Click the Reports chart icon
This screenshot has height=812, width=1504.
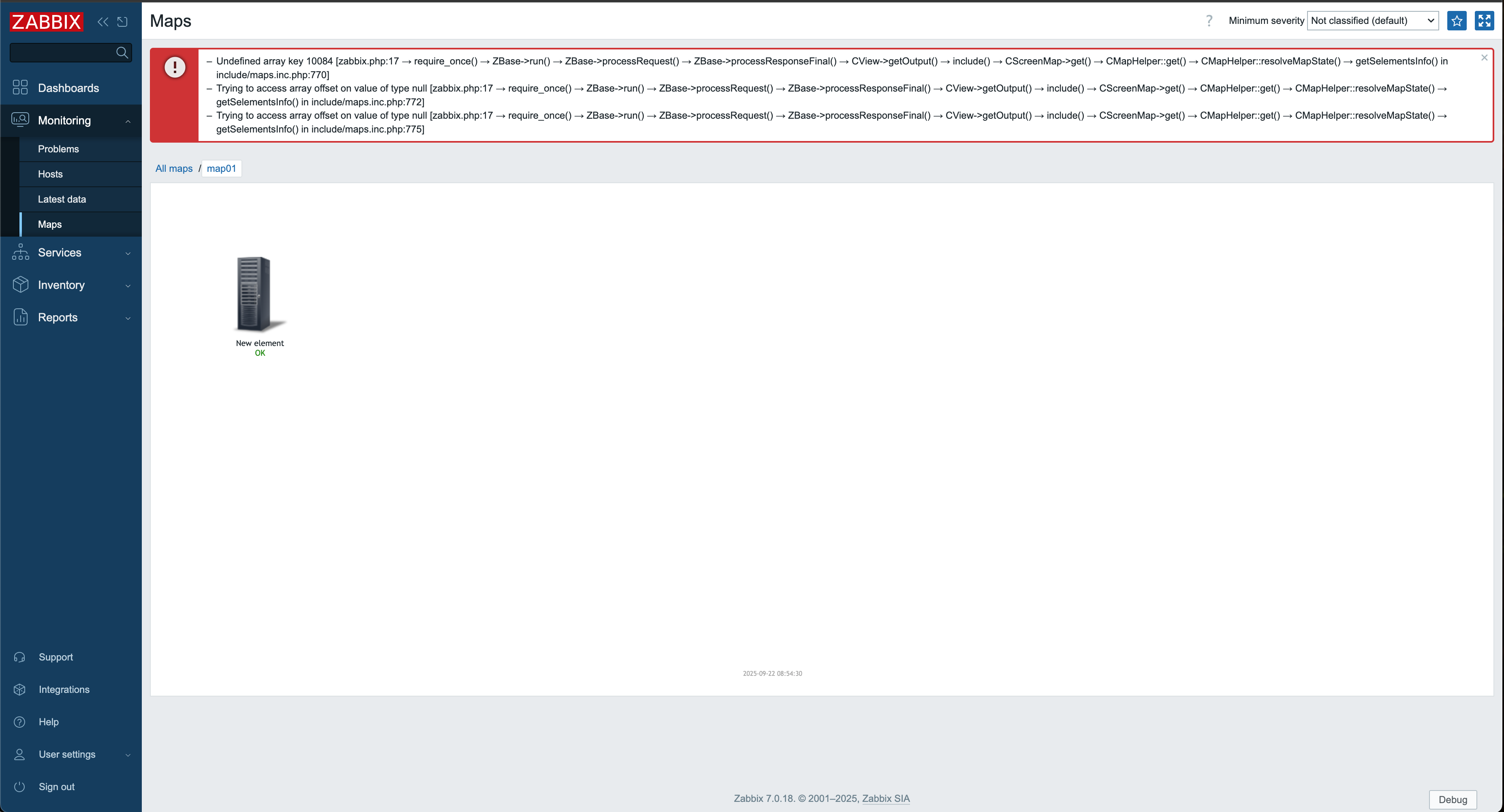pyautogui.click(x=20, y=317)
